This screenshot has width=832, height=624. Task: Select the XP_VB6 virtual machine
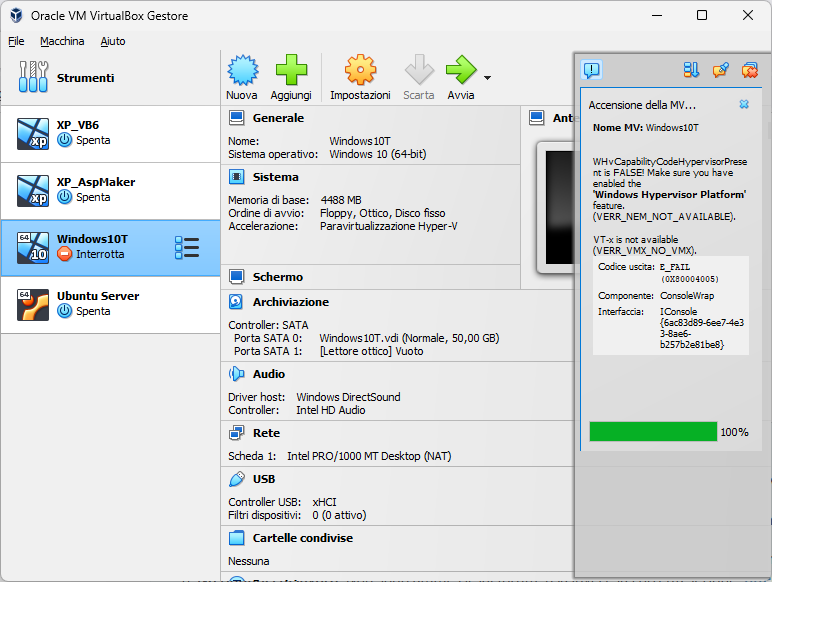110,134
